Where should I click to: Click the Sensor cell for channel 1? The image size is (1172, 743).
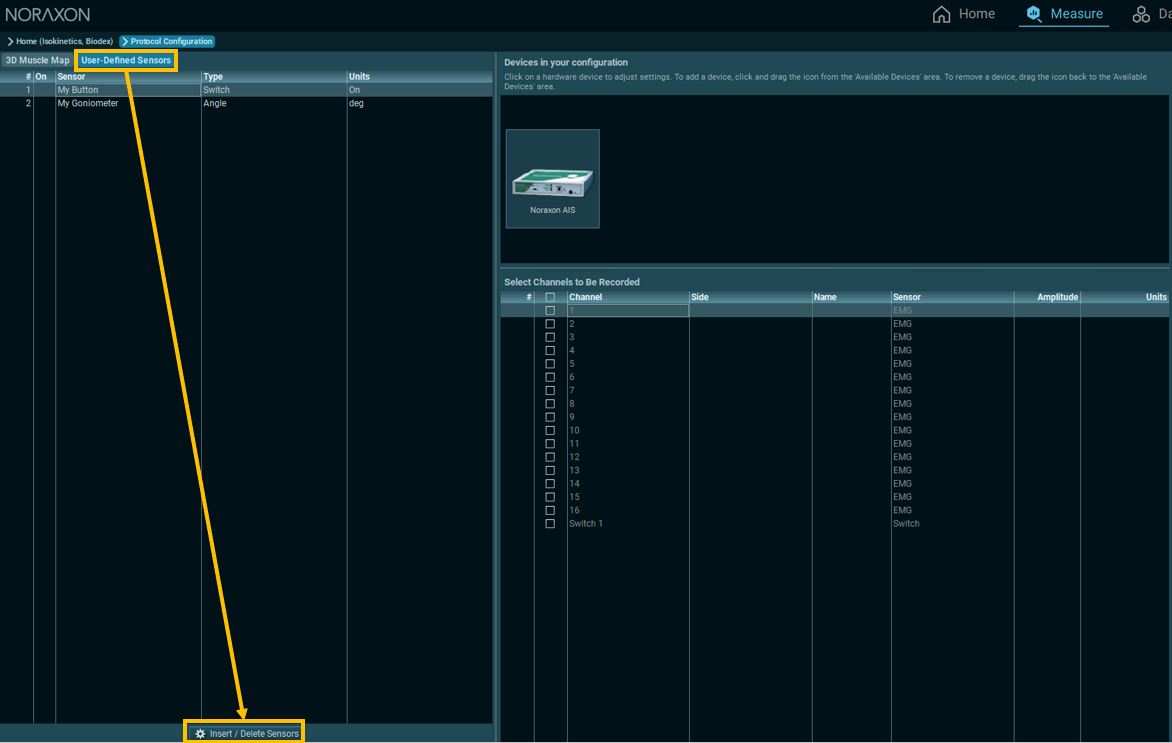point(950,311)
